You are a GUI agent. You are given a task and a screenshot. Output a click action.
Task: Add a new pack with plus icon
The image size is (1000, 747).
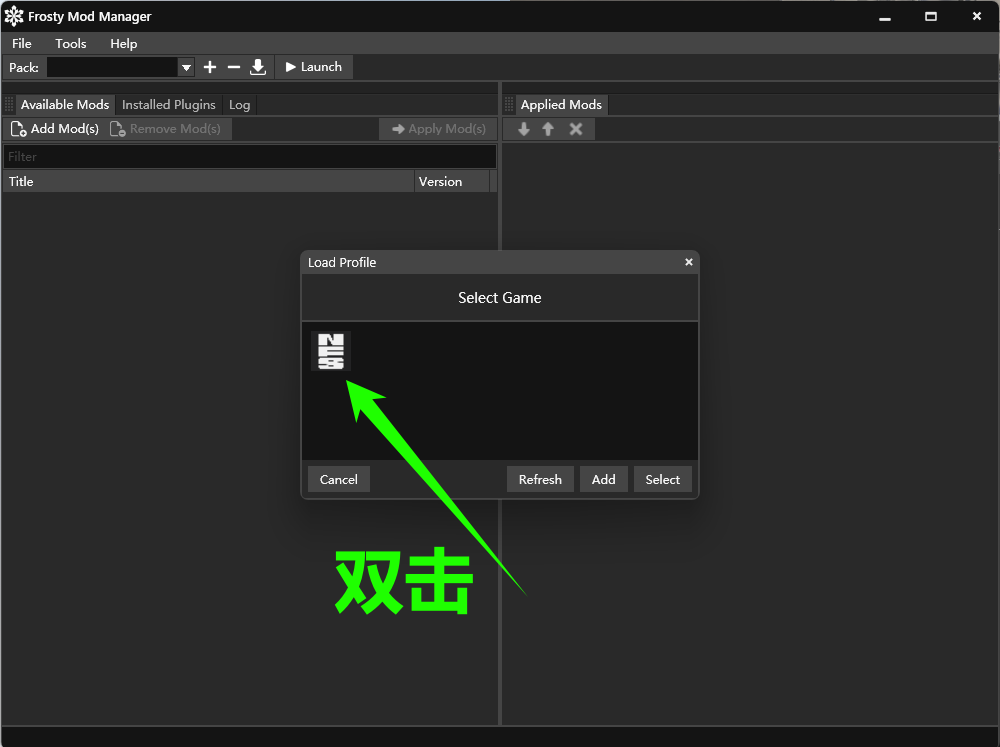[x=210, y=67]
